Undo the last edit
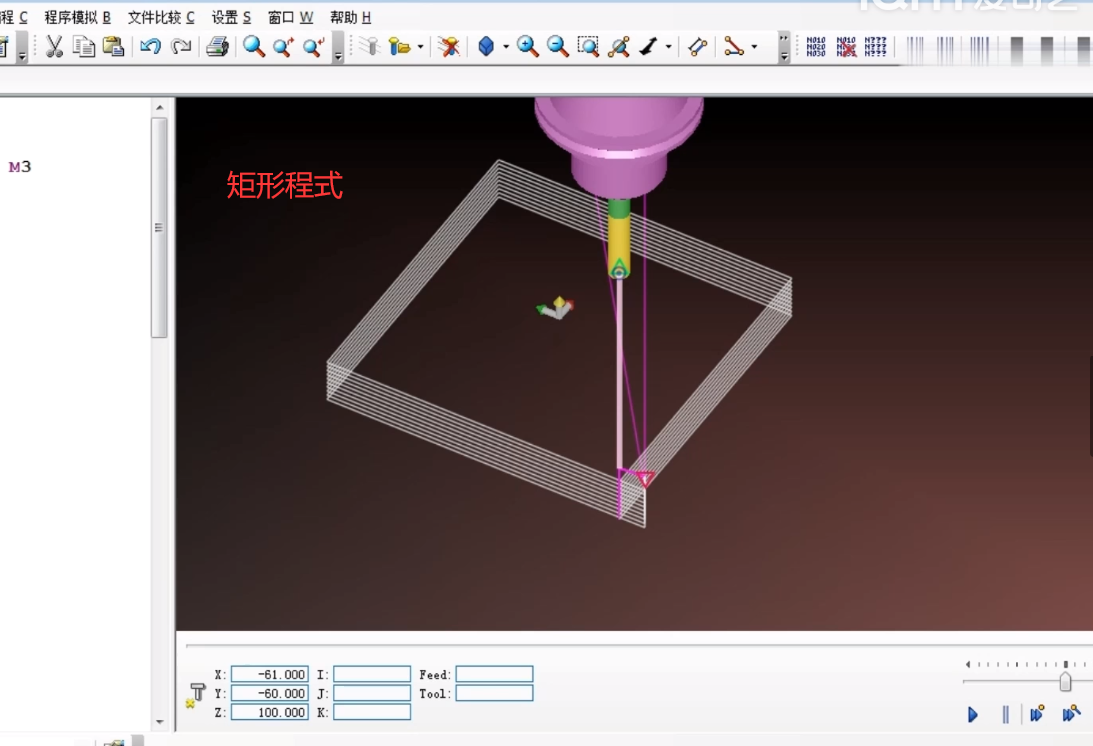 pyautogui.click(x=150, y=46)
